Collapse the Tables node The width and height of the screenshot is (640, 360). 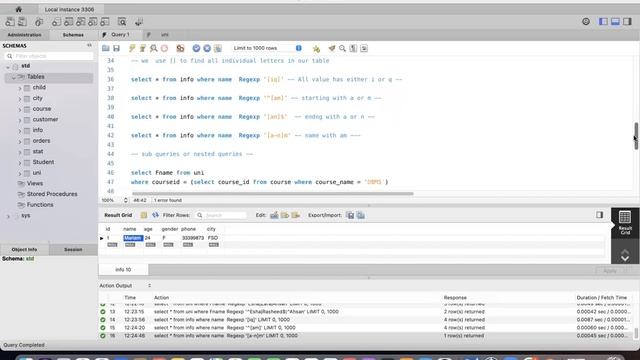click(x=13, y=77)
